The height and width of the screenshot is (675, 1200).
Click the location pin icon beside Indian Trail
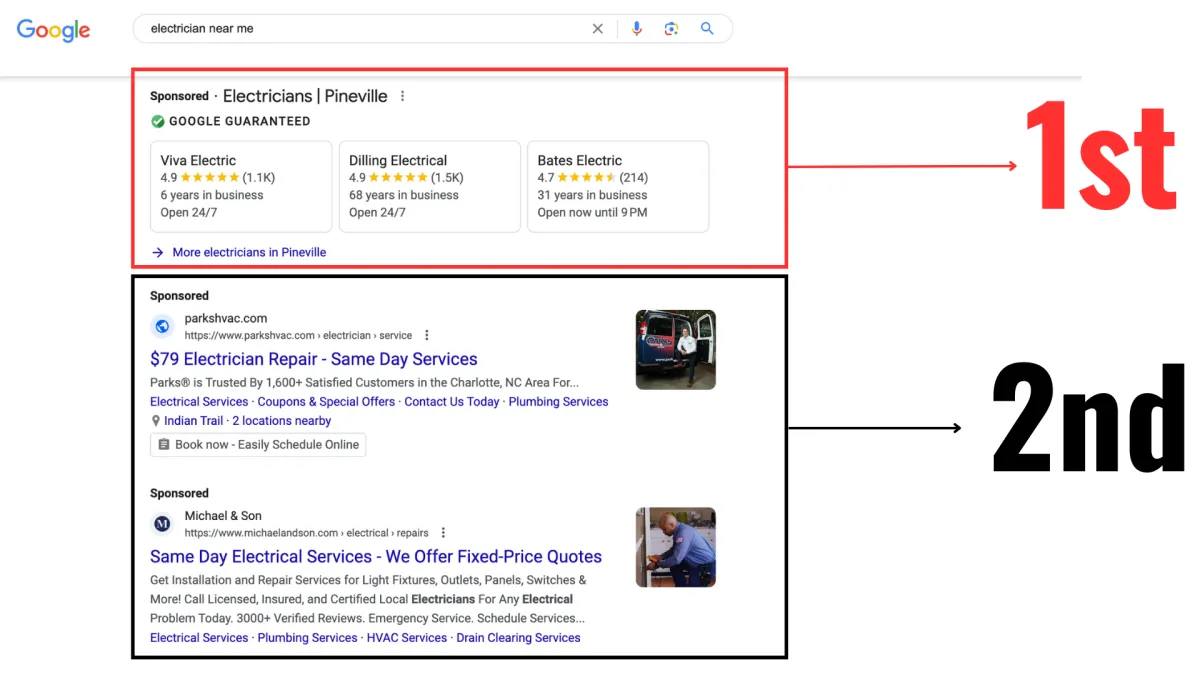[x=156, y=421]
